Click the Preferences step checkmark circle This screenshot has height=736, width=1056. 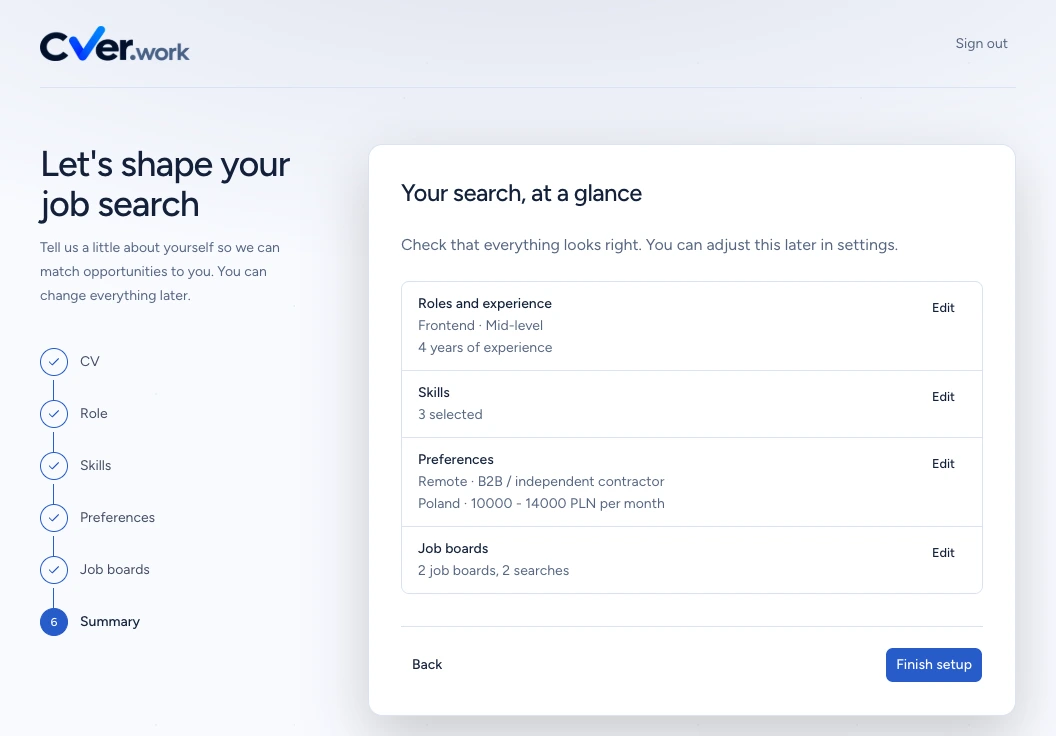tap(54, 518)
